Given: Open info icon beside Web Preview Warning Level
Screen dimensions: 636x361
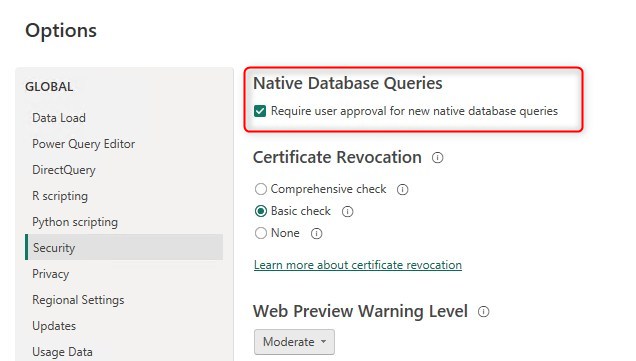Looking at the screenshot, I should (483, 312).
